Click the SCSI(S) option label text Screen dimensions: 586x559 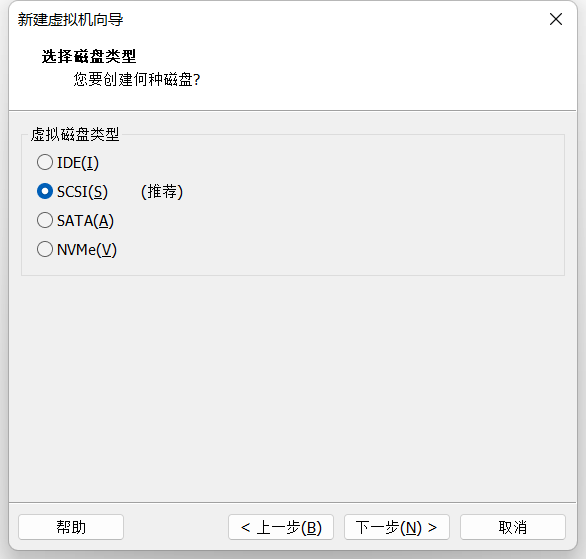click(82, 192)
